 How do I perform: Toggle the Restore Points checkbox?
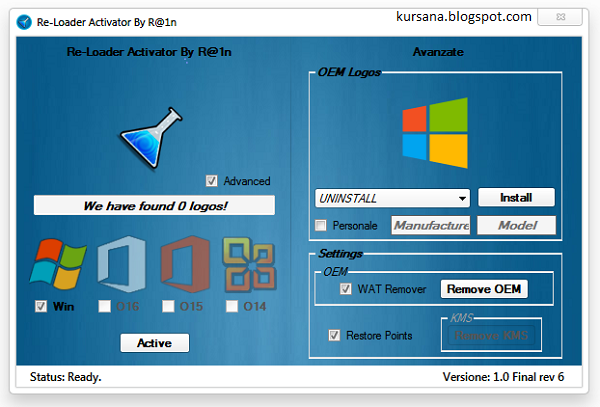pyautogui.click(x=334, y=335)
